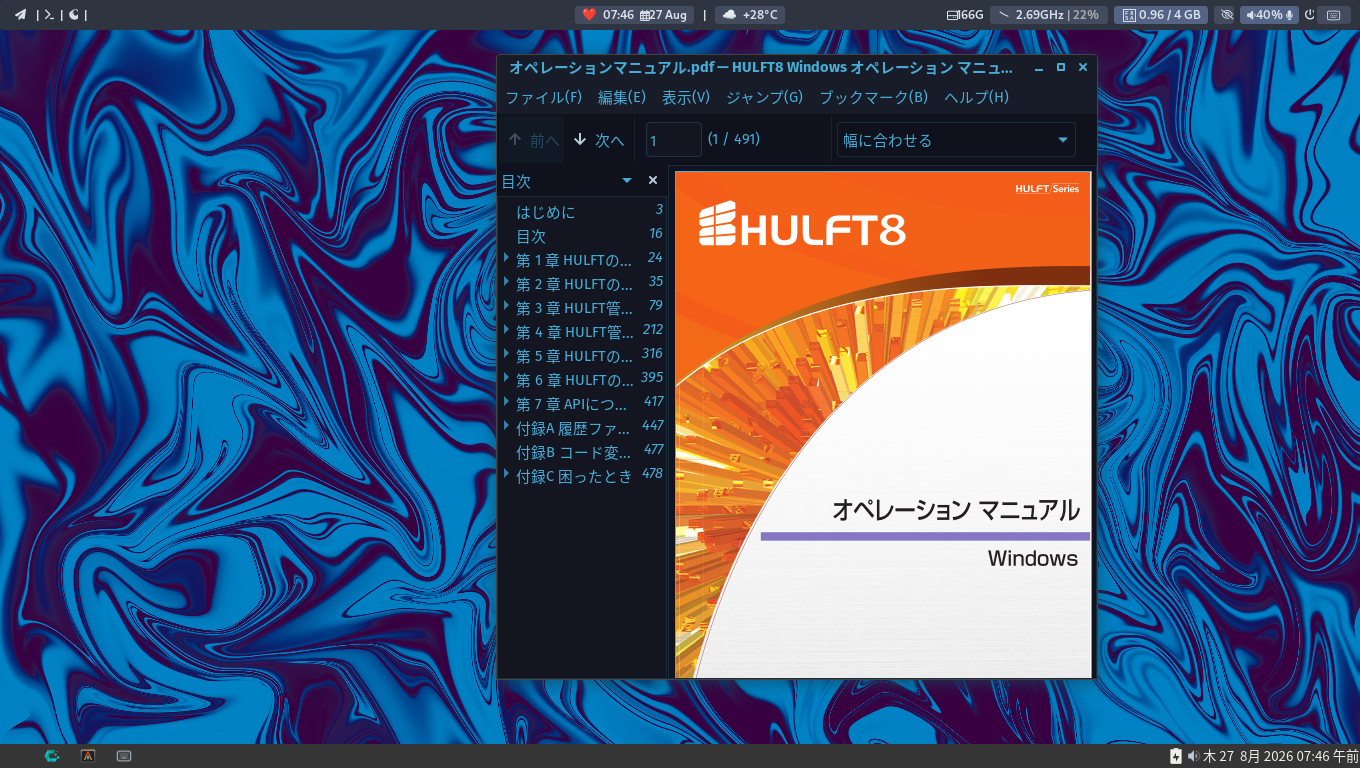Close the PDF viewer window
The height and width of the screenshot is (768, 1360).
(1083, 68)
